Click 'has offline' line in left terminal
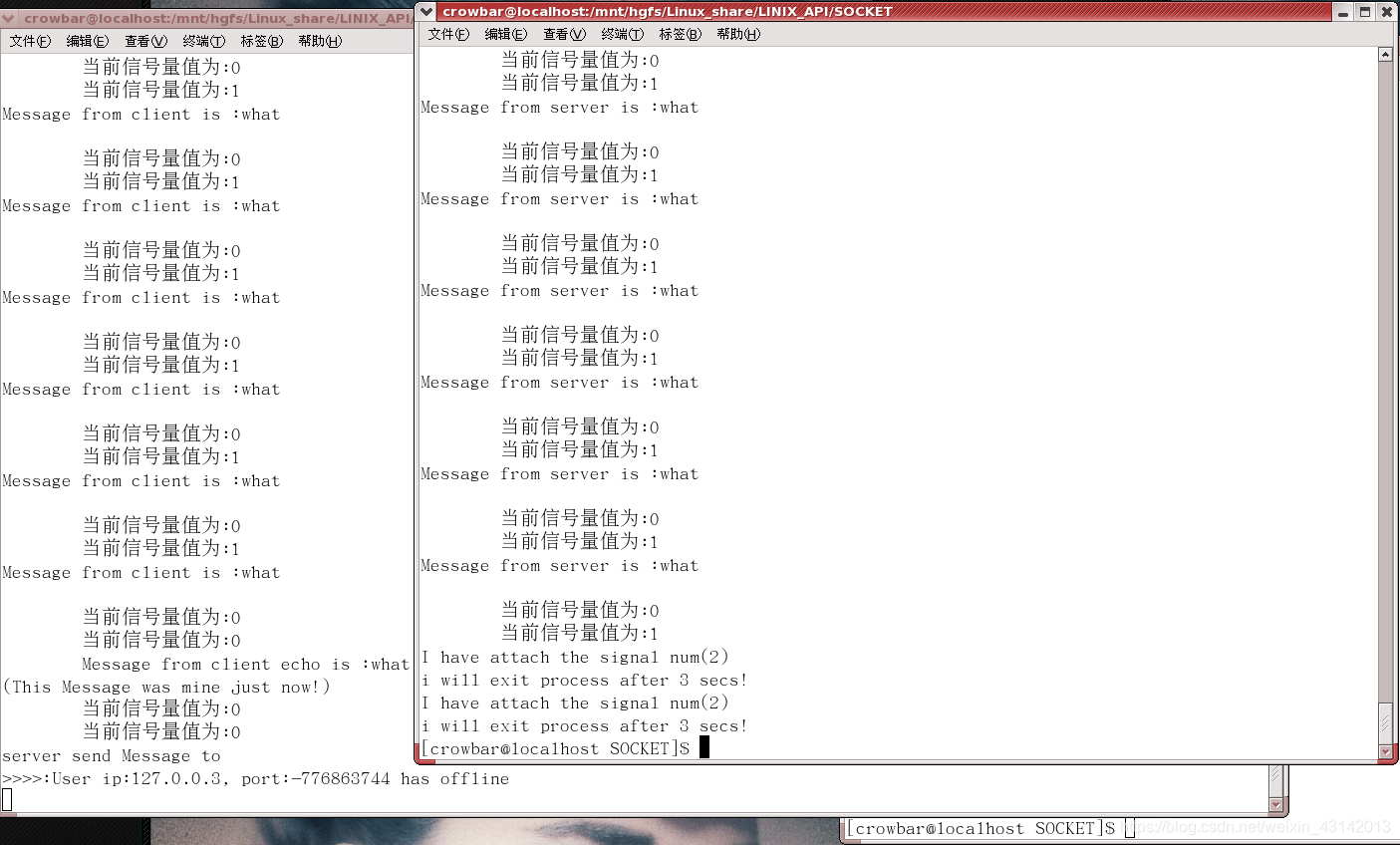Screen dimensions: 1400x845 pos(255,779)
